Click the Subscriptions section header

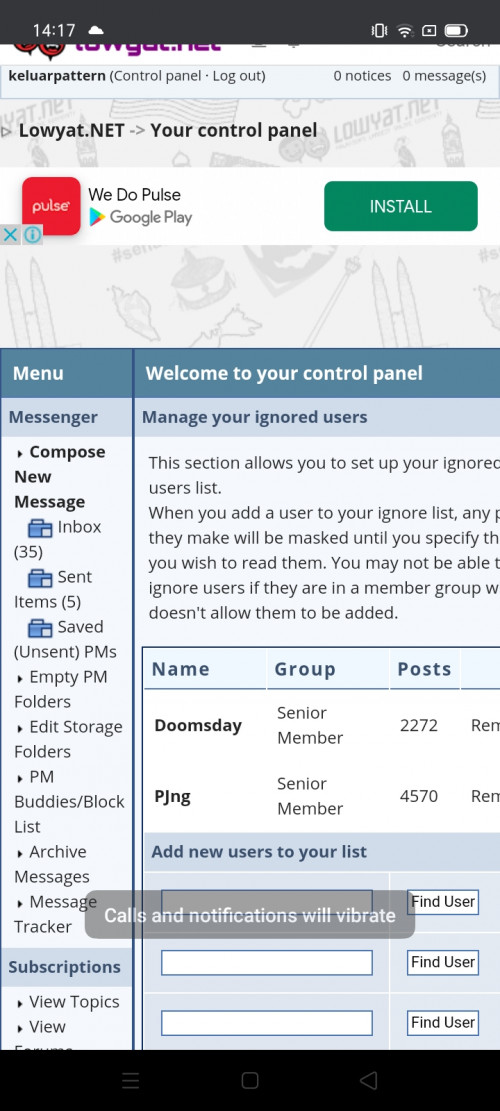[x=64, y=967]
